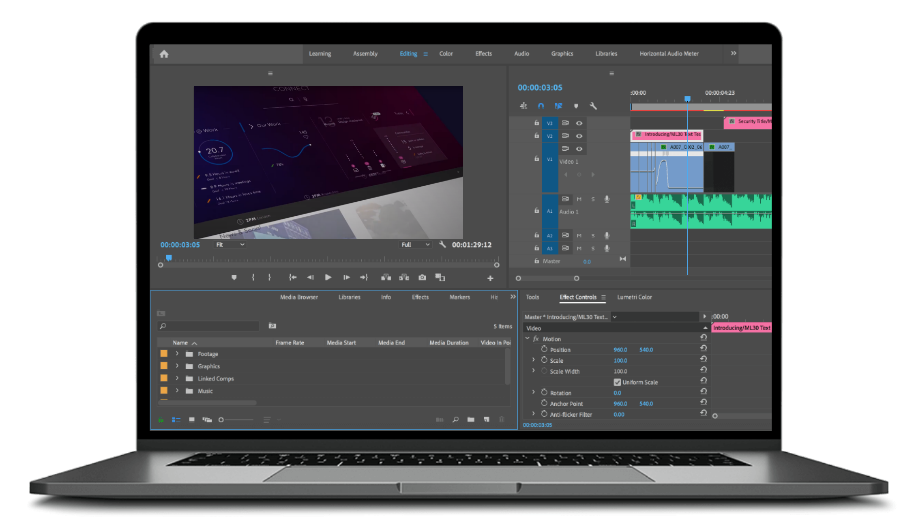
Task: Open Program Monitor settings wrench
Action: tap(441, 244)
